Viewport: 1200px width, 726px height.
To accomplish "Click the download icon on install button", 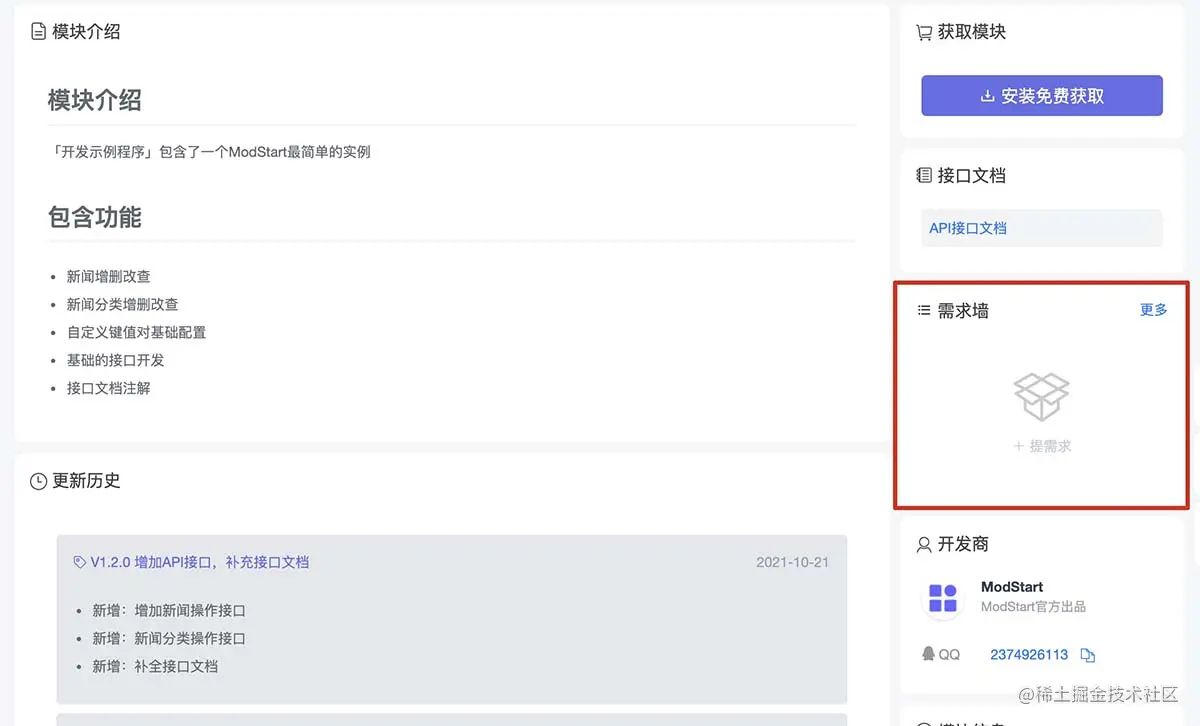I will (988, 96).
